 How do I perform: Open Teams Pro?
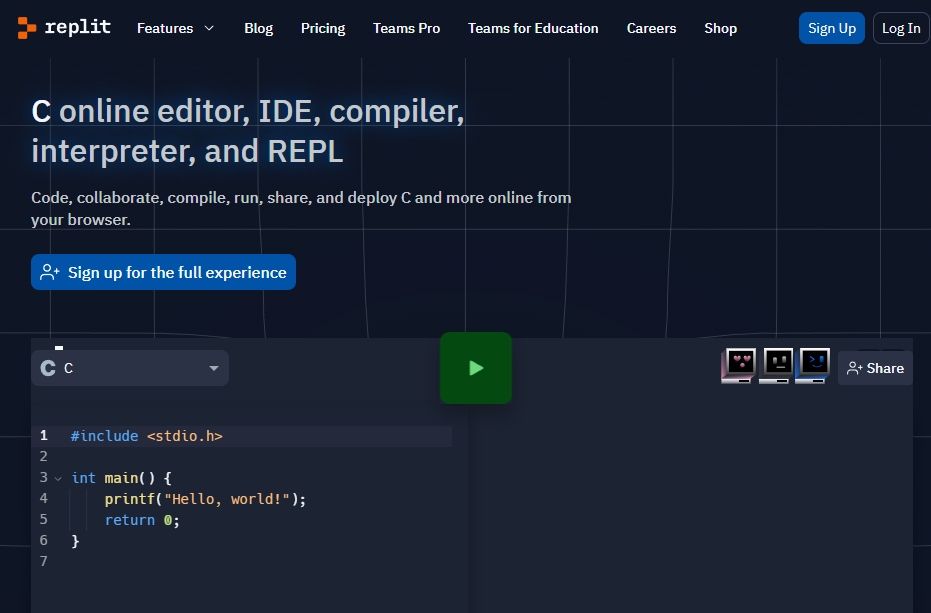pos(406,29)
